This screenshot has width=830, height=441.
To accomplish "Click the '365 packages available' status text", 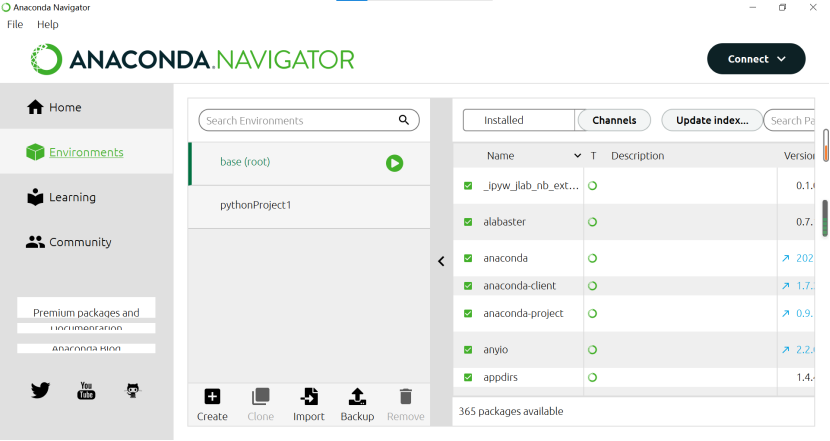I will click(511, 411).
